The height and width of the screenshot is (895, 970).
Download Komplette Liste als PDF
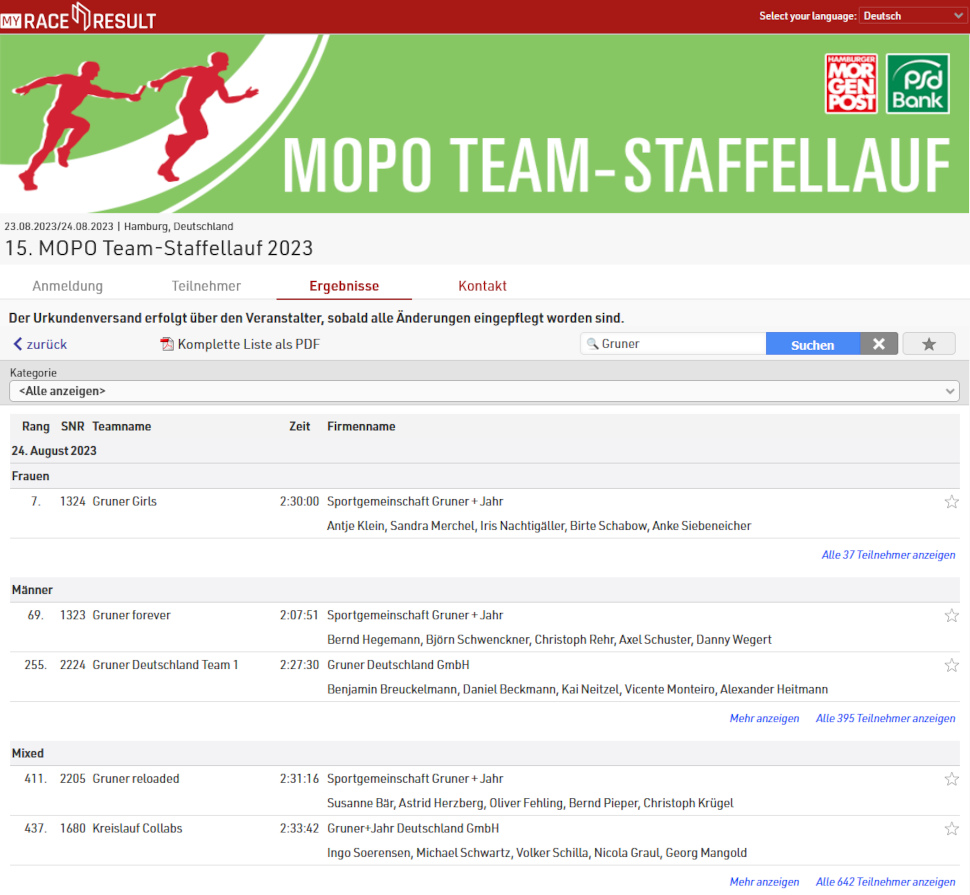pyautogui.click(x=249, y=344)
